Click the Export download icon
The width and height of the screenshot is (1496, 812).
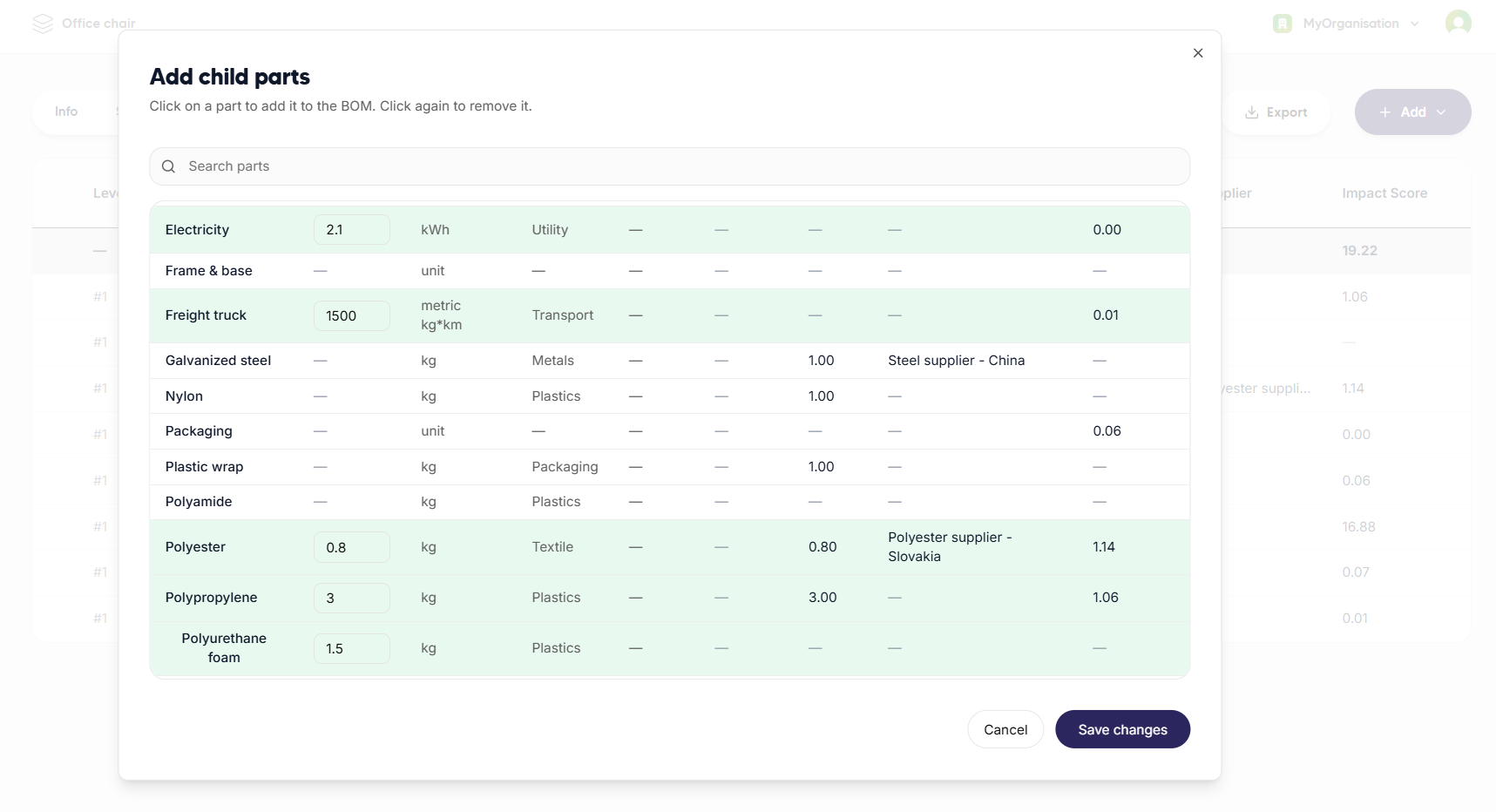pyautogui.click(x=1251, y=112)
